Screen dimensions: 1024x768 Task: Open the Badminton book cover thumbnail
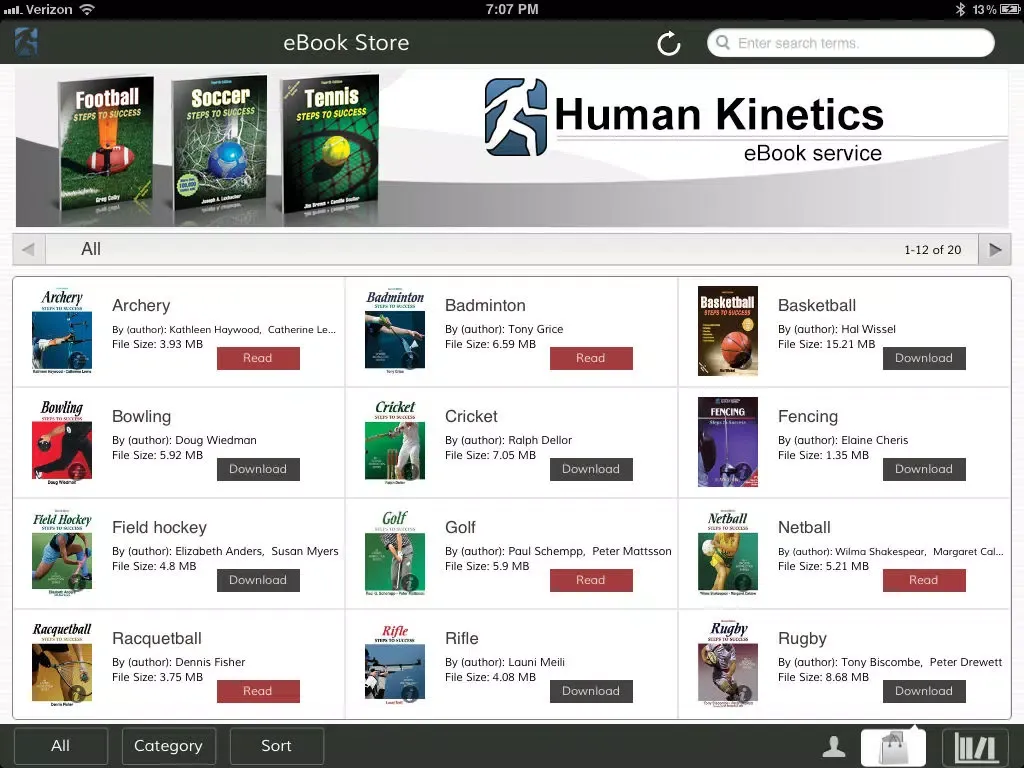coord(395,330)
